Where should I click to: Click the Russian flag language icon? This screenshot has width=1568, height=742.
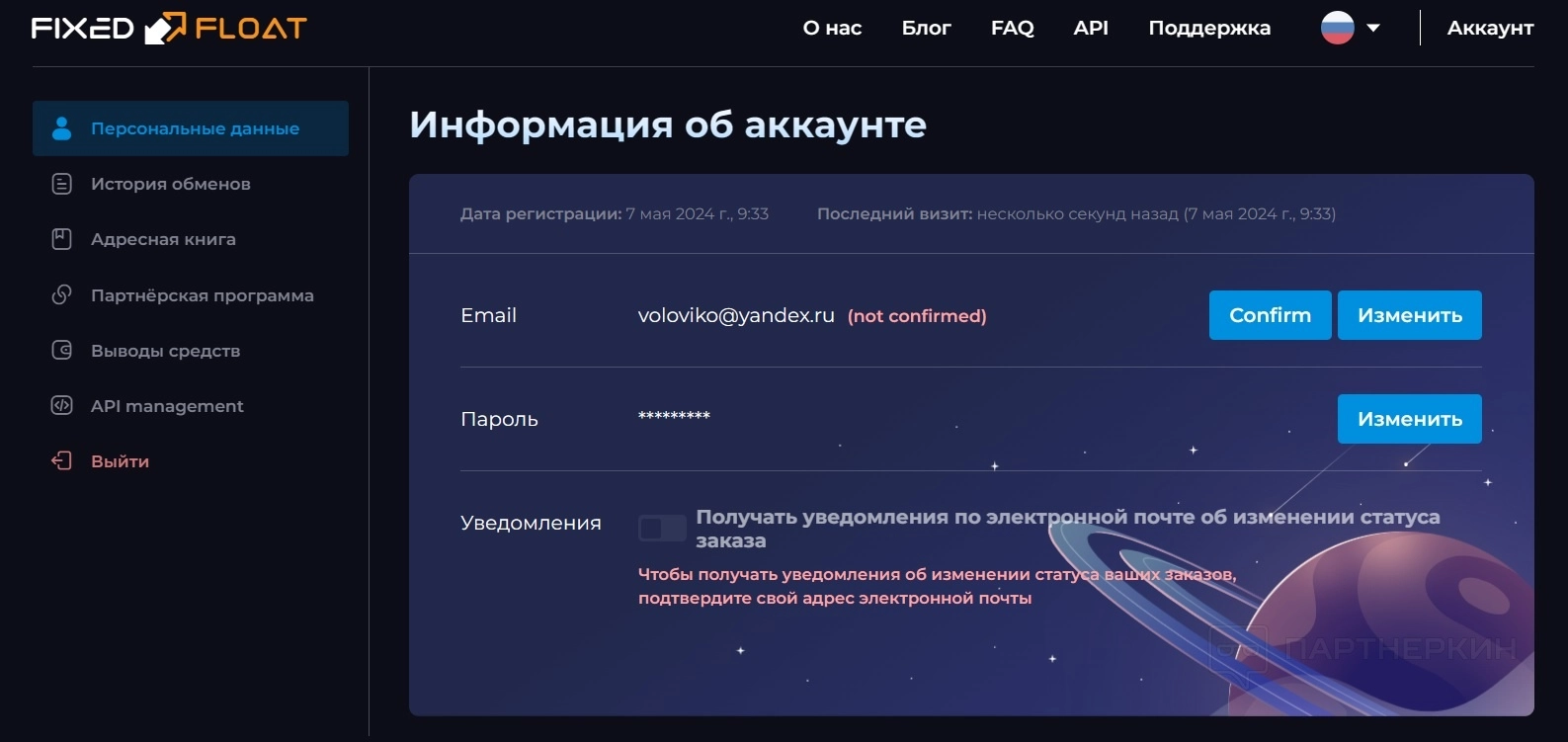[1338, 28]
